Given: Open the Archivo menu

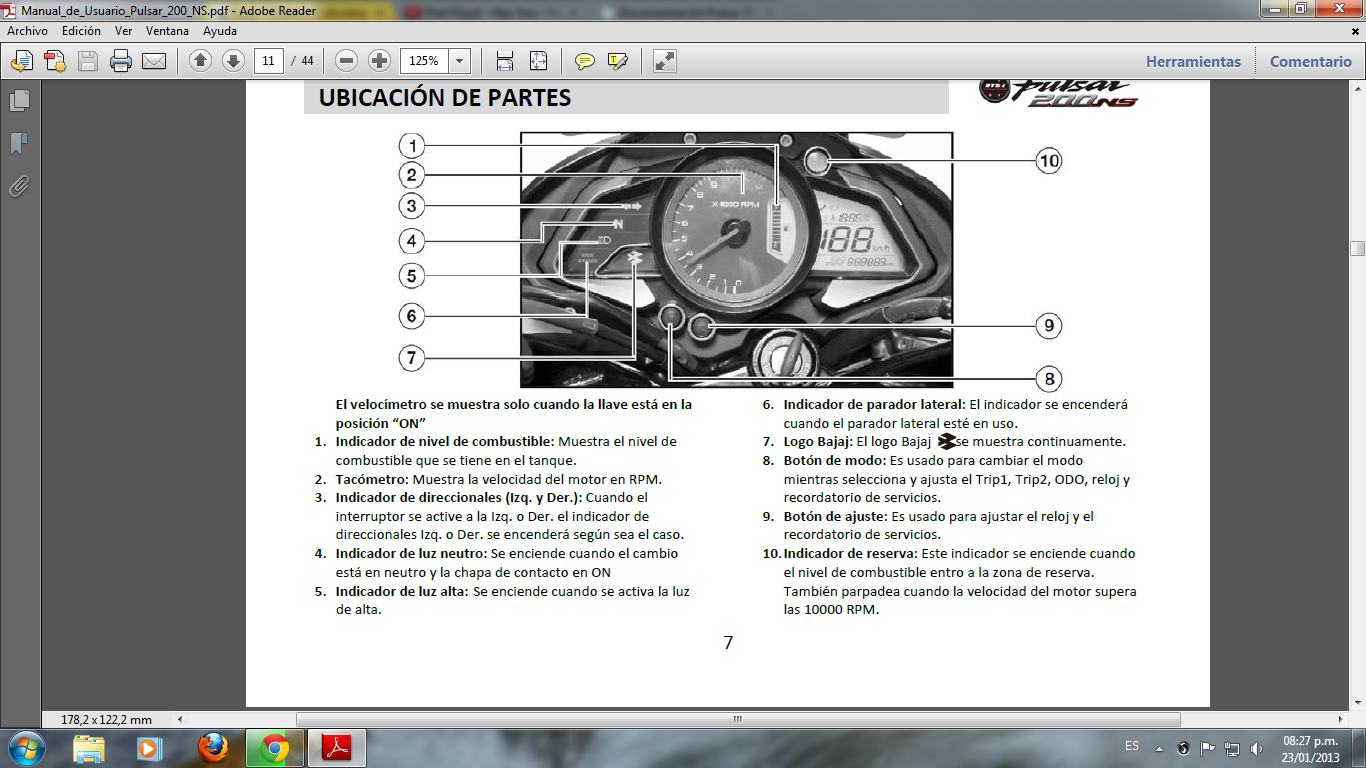Looking at the screenshot, I should click(27, 31).
